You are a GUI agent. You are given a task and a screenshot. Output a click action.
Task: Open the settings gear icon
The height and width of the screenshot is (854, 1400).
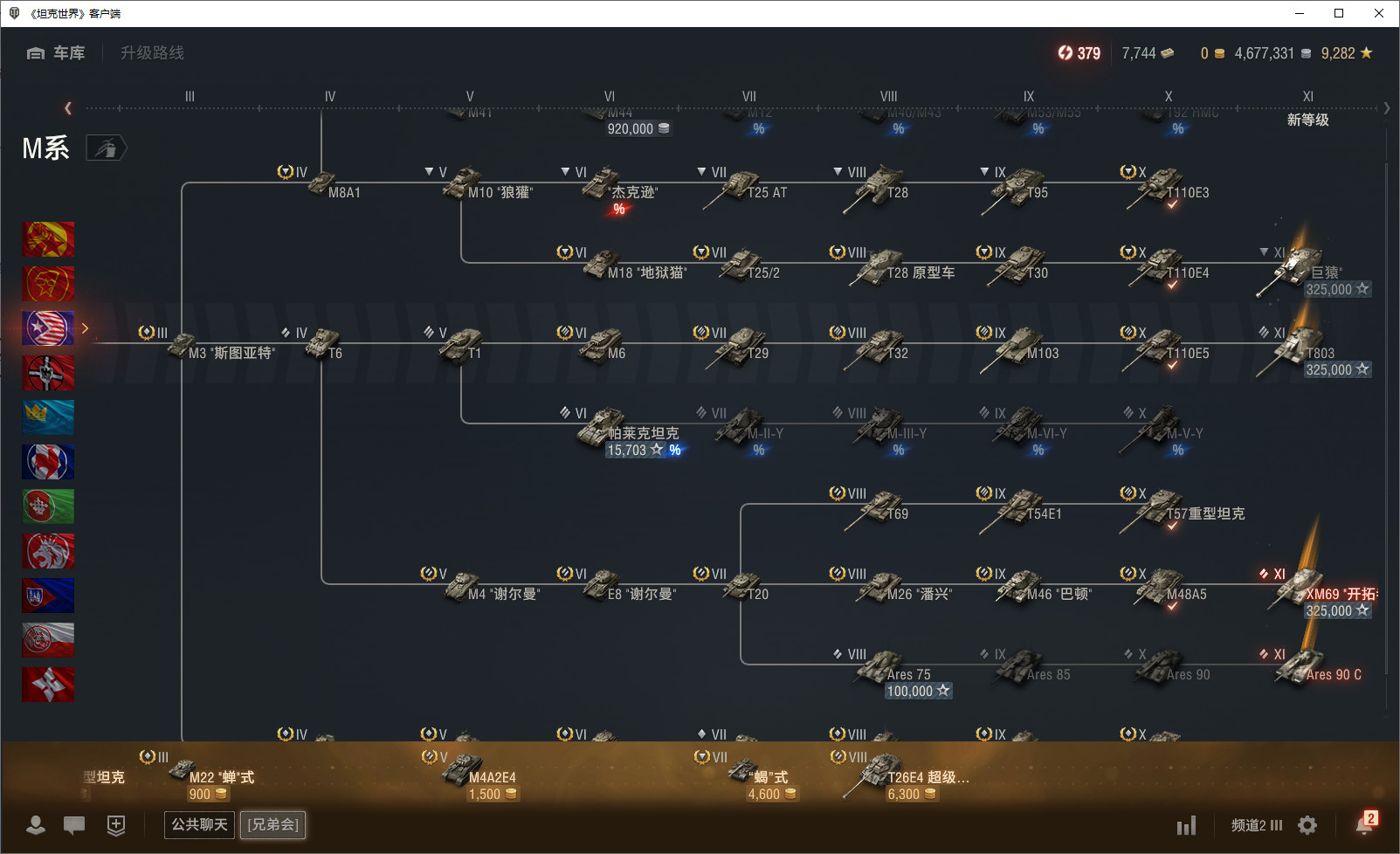[x=1307, y=825]
